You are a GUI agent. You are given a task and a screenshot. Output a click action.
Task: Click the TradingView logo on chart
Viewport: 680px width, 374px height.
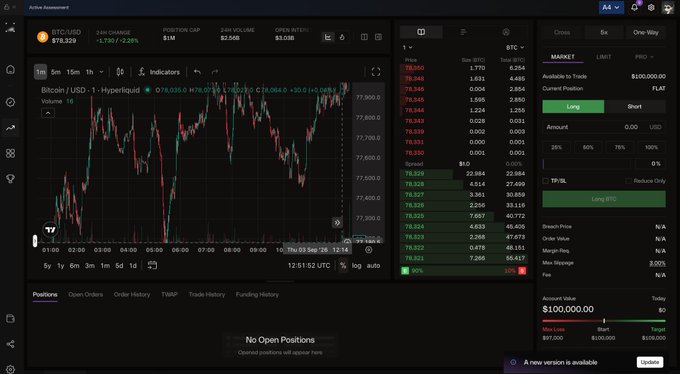click(x=51, y=230)
